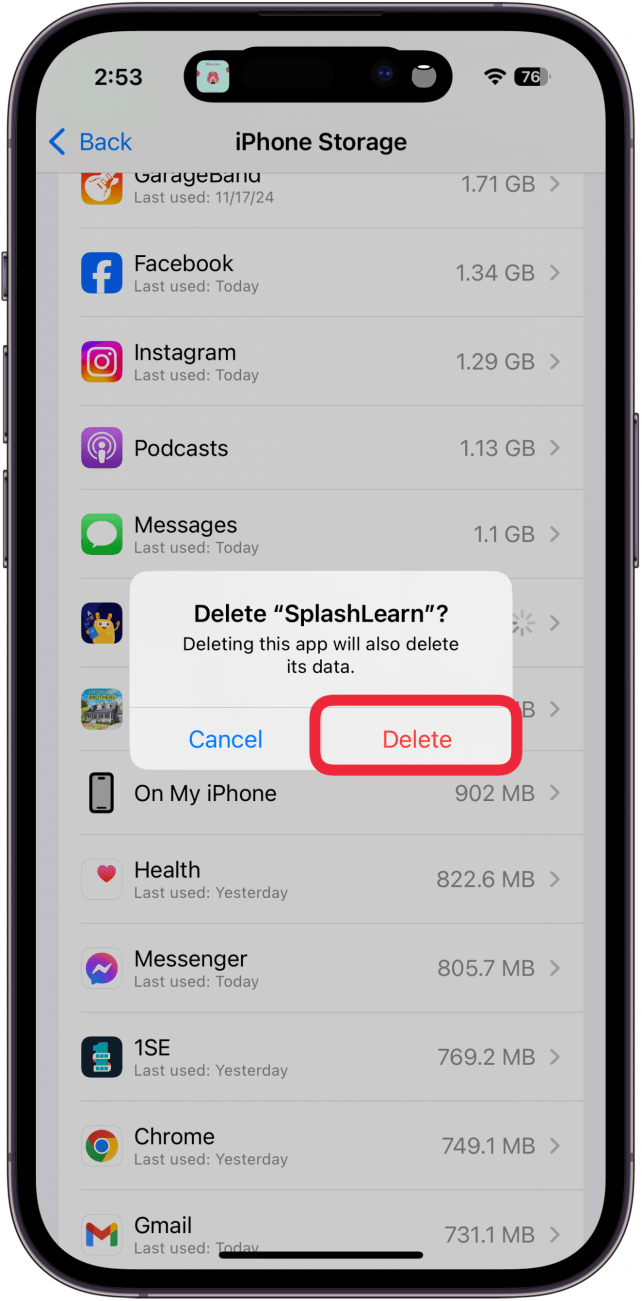
Task: Tap the Health app icon
Action: (x=102, y=880)
